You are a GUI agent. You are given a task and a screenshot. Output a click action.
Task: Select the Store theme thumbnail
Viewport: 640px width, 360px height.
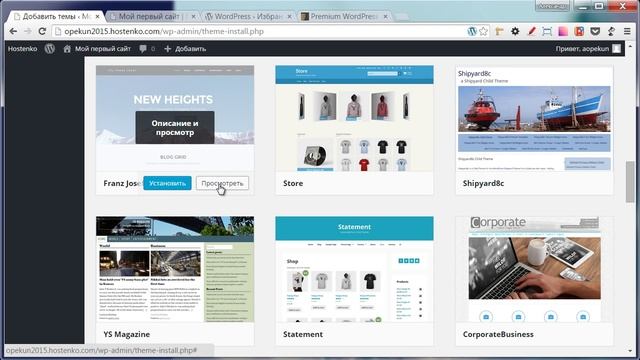354,118
